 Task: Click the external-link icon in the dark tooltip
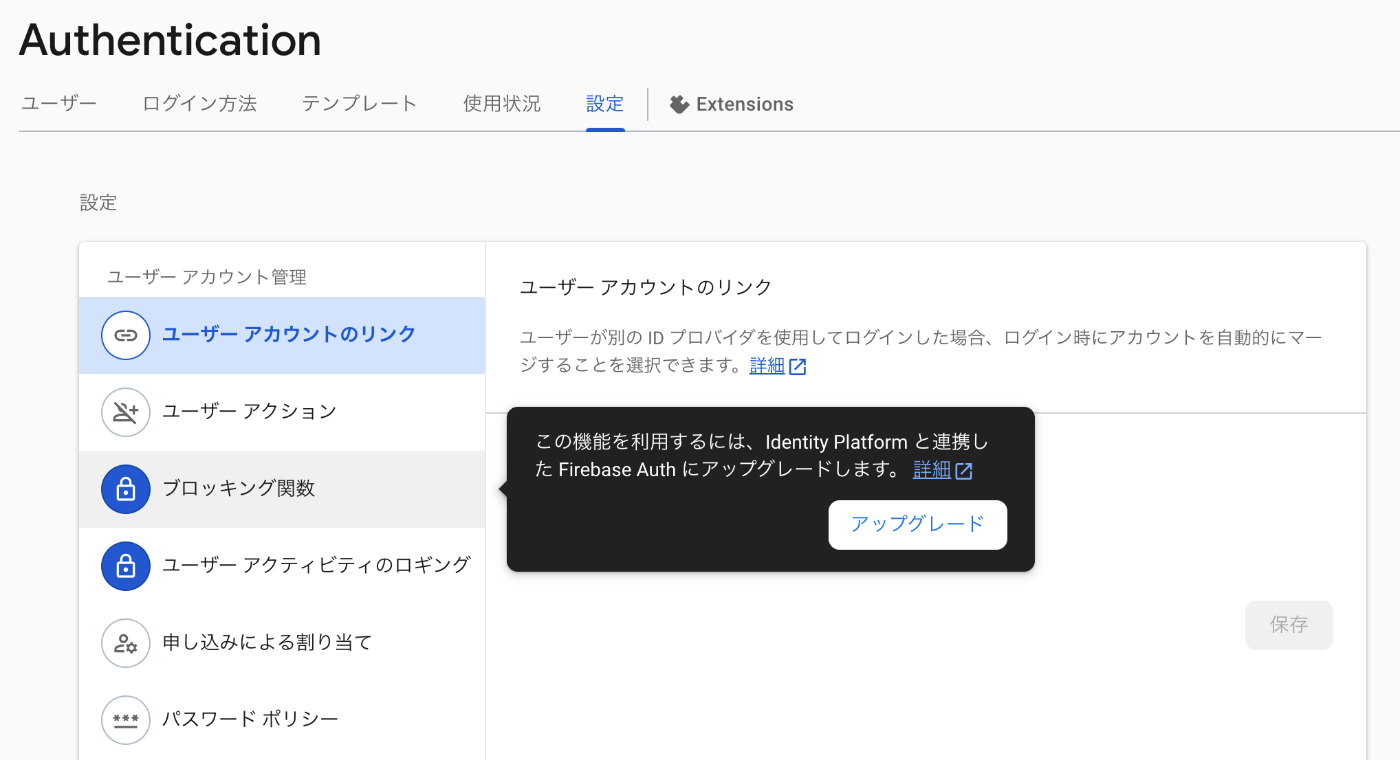(x=964, y=471)
